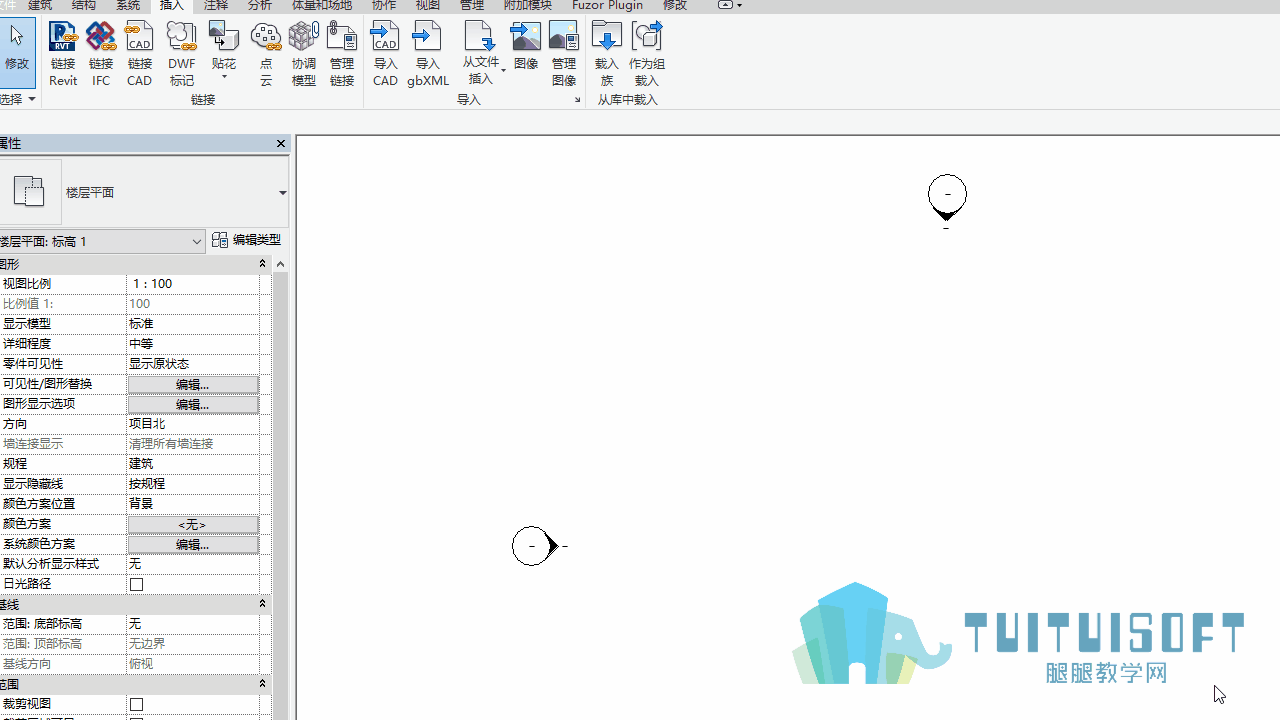Toggle the 裁剪视图 checkbox
The image size is (1280, 720).
137,704
